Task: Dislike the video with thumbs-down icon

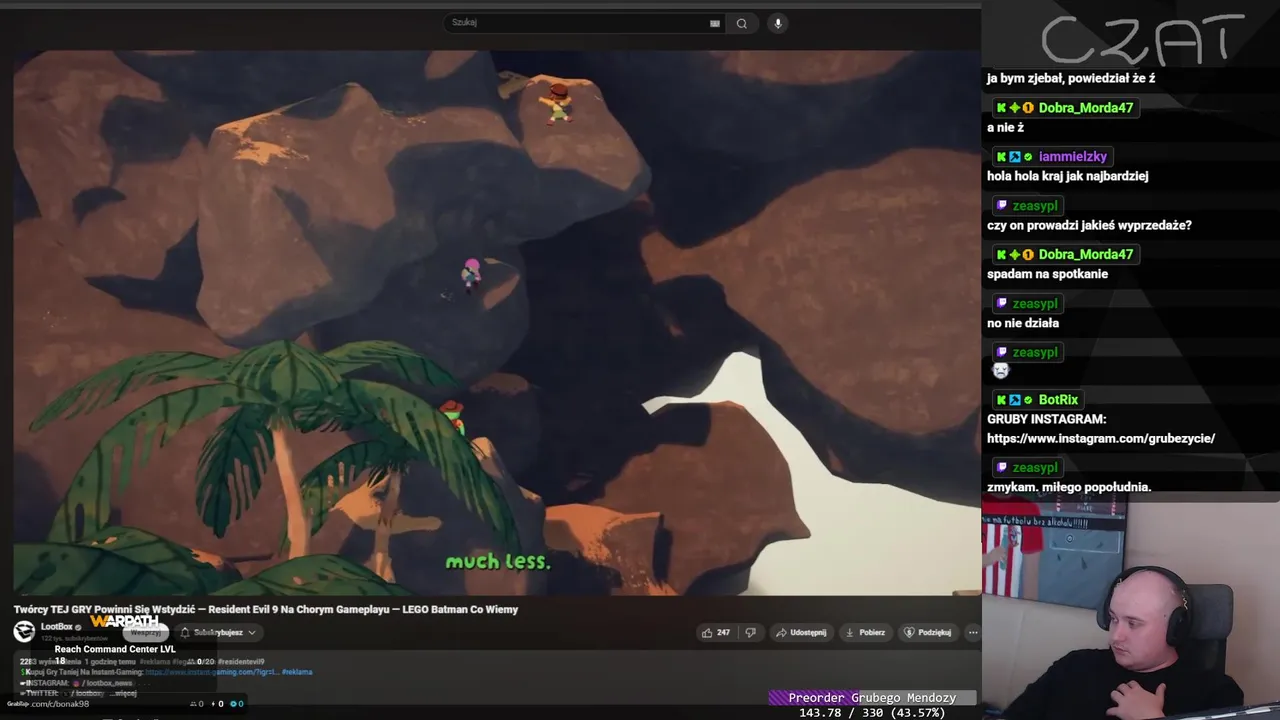Action: click(x=751, y=632)
